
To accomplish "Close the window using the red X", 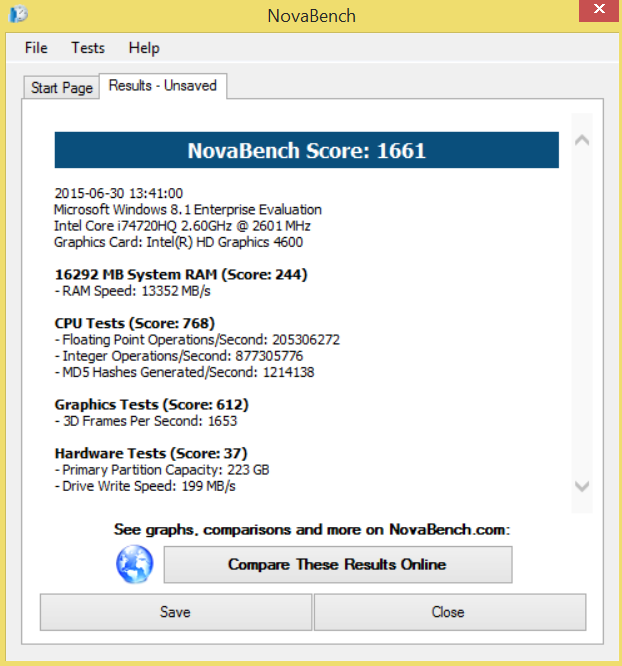I will click(598, 10).
